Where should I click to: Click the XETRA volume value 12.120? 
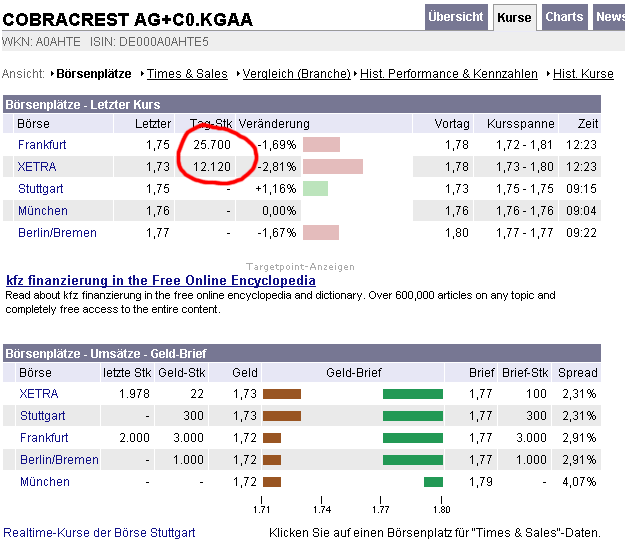pos(212,167)
